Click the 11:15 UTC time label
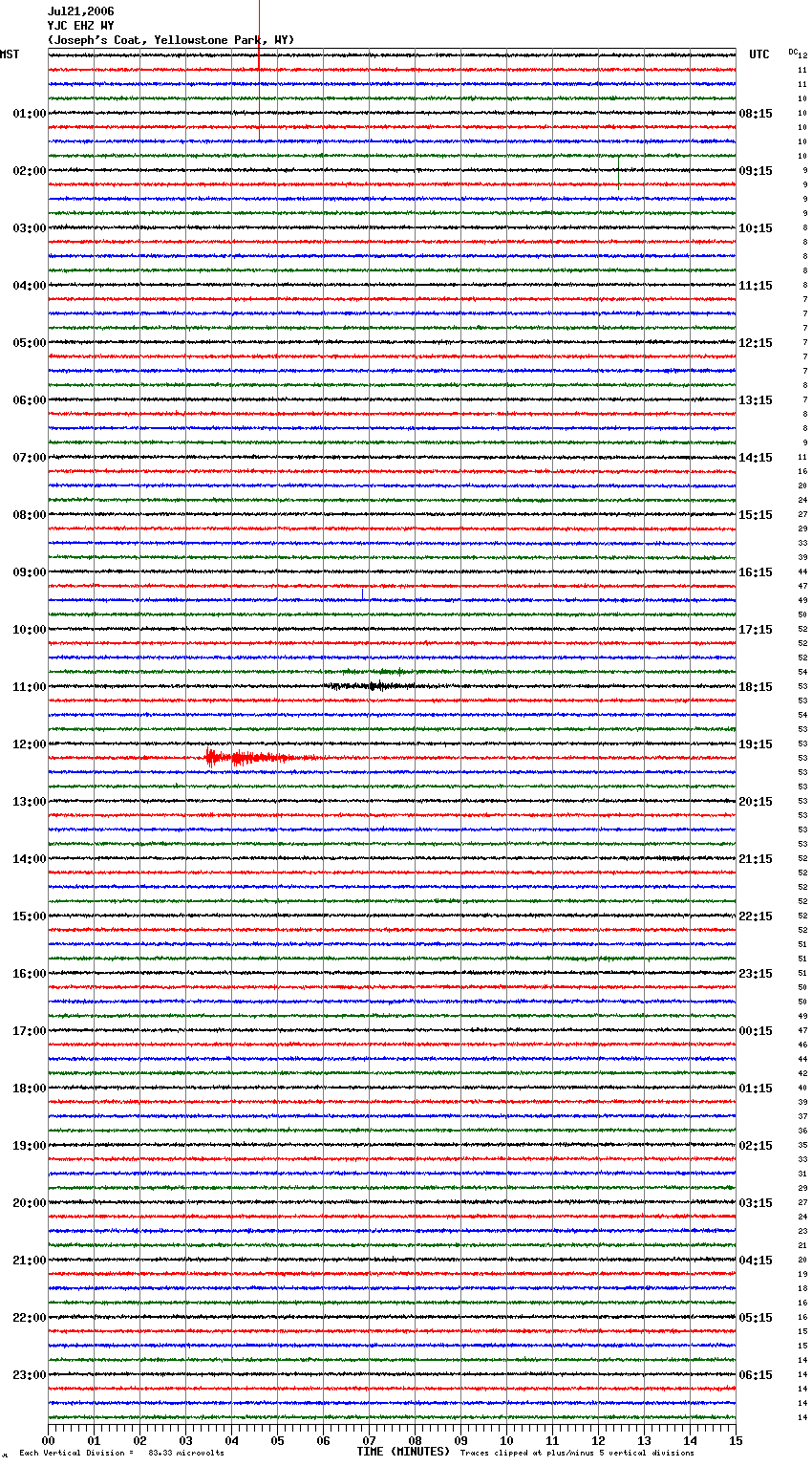Viewport: 812px width, 1466px height. point(756,286)
